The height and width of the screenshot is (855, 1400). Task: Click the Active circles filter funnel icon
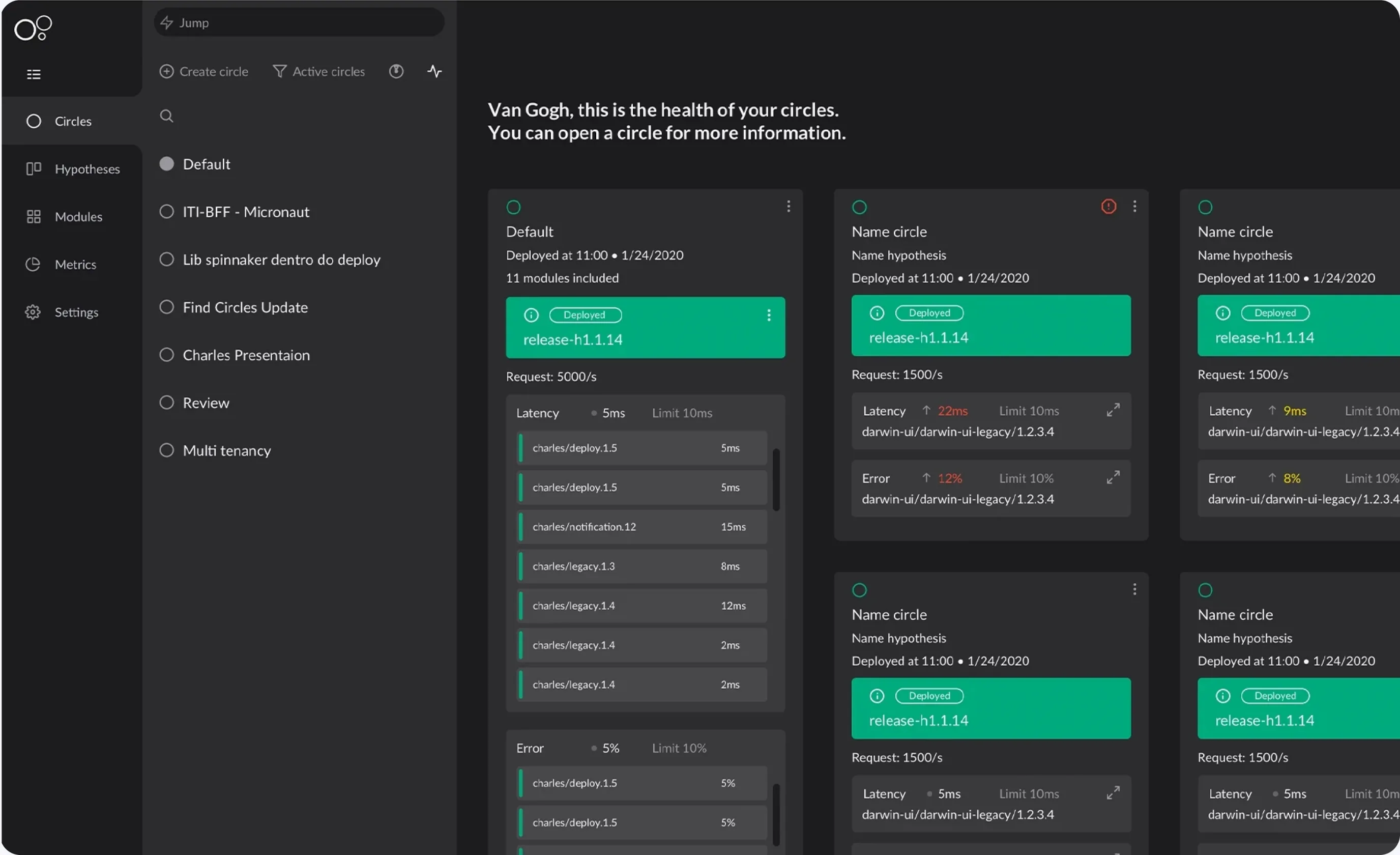click(x=280, y=71)
